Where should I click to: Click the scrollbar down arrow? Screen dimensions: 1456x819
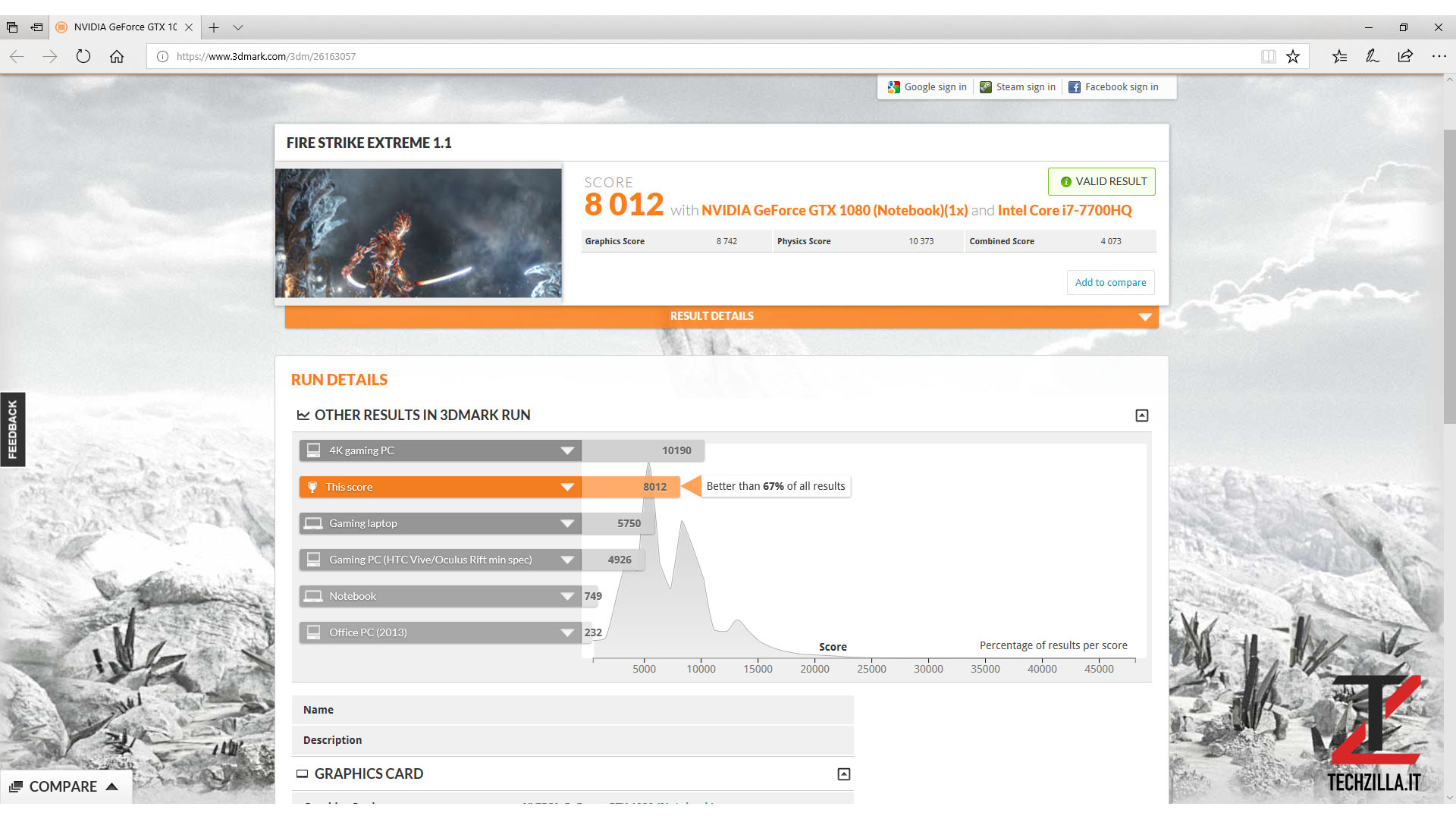(1449, 797)
